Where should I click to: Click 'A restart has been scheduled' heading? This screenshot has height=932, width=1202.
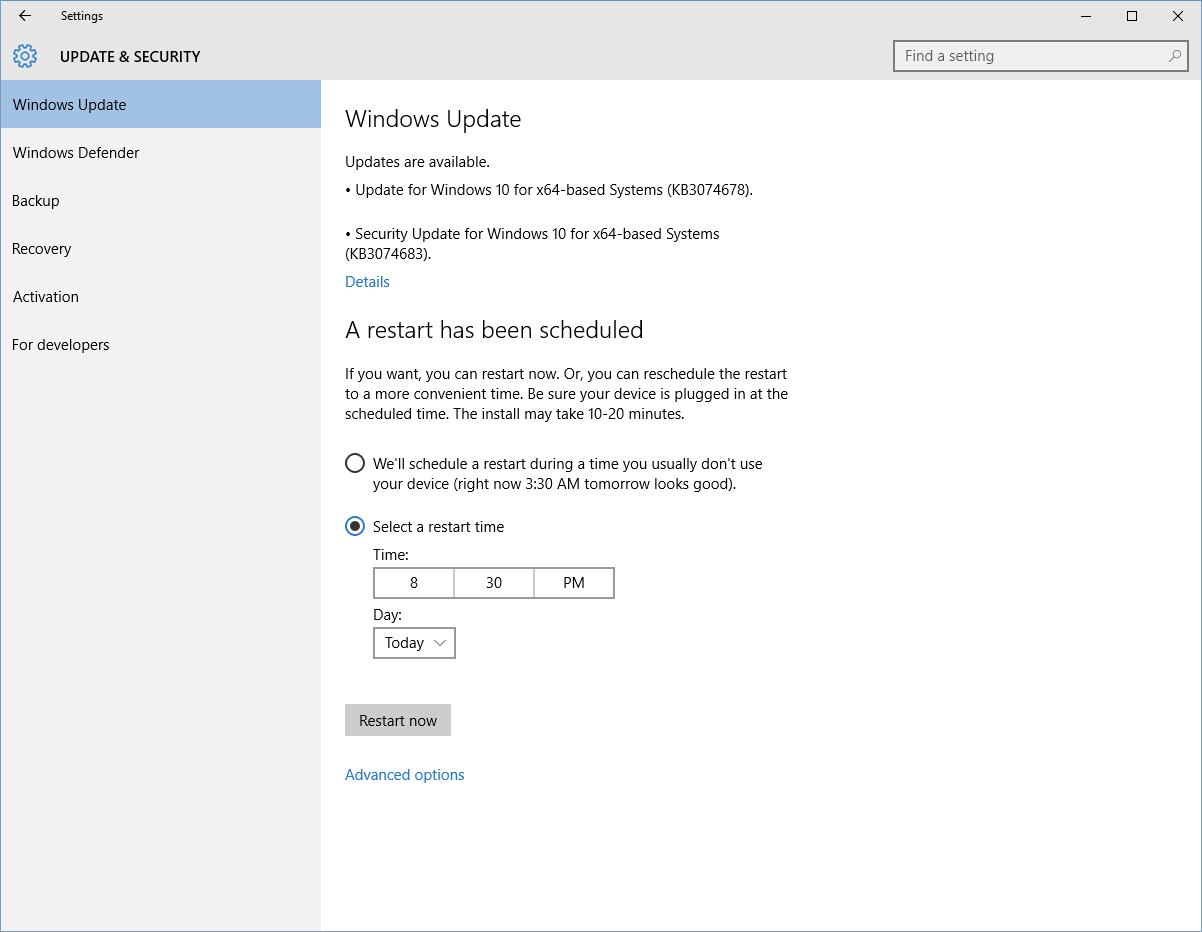494,329
